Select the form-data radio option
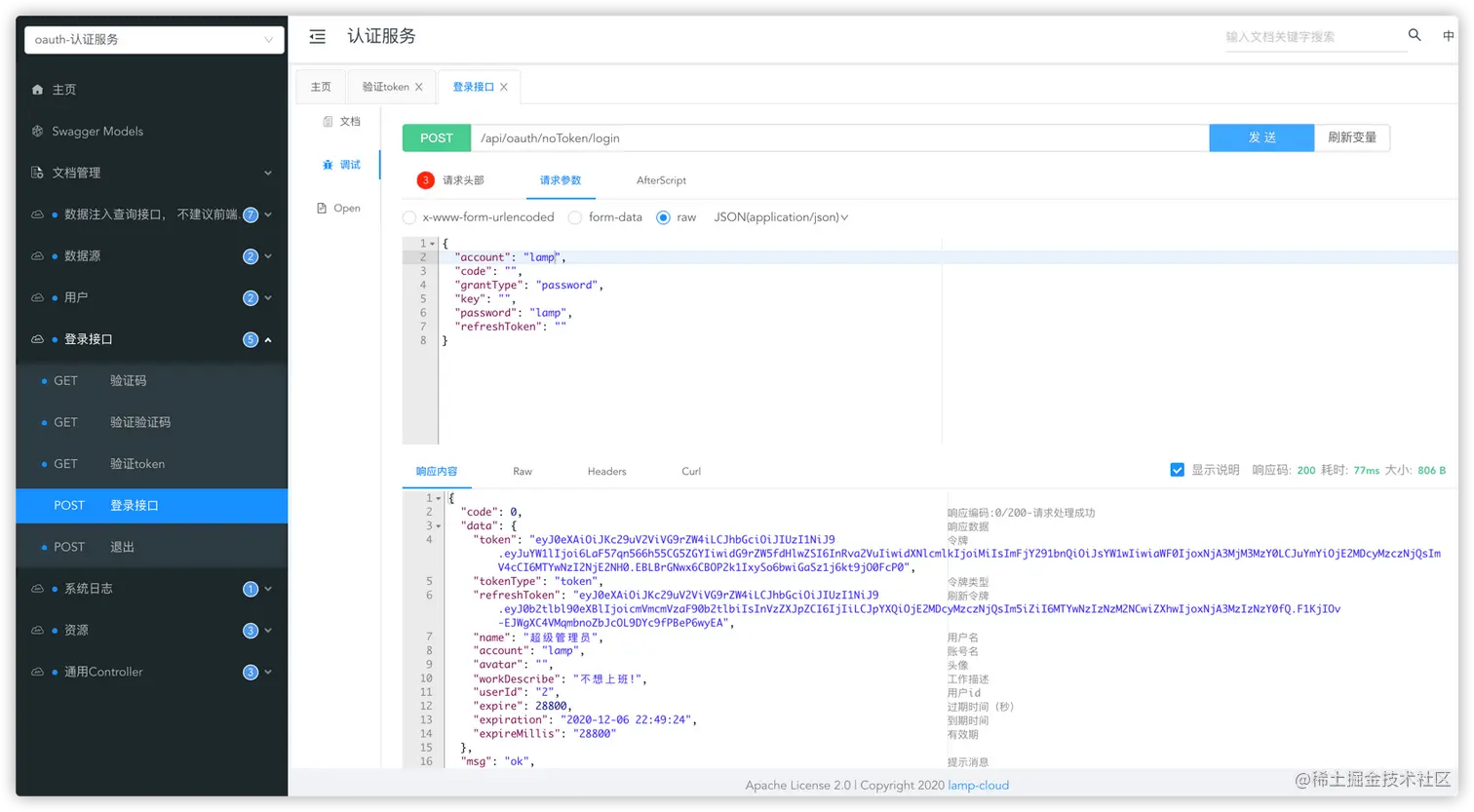 pyautogui.click(x=575, y=217)
